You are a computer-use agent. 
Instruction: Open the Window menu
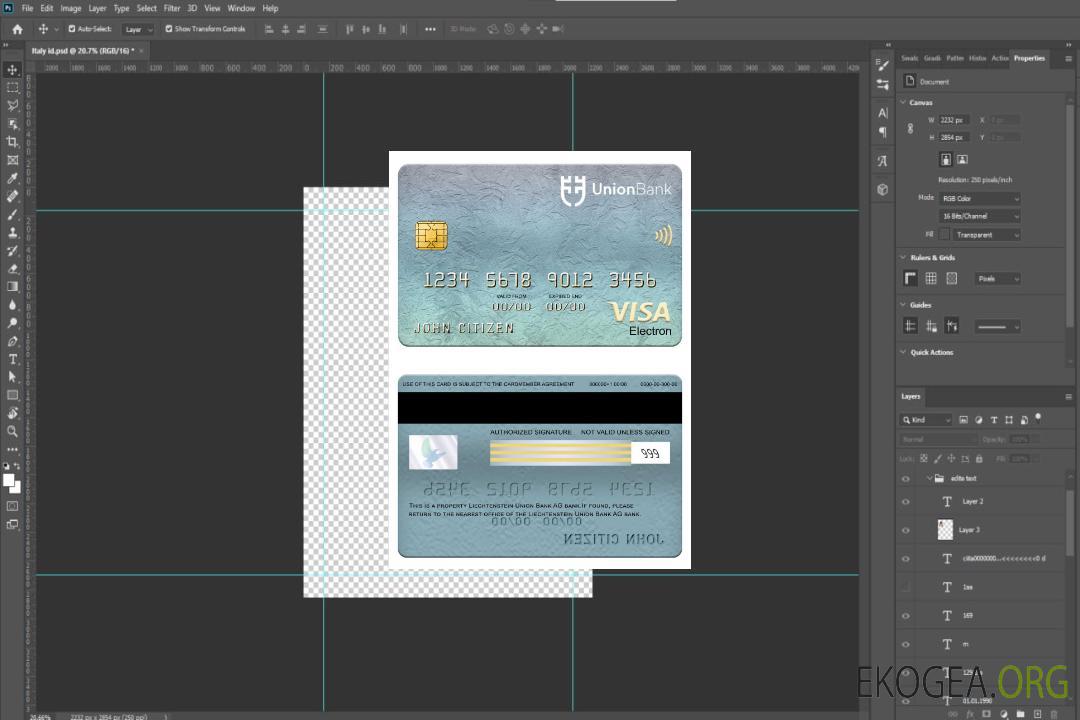pos(241,8)
